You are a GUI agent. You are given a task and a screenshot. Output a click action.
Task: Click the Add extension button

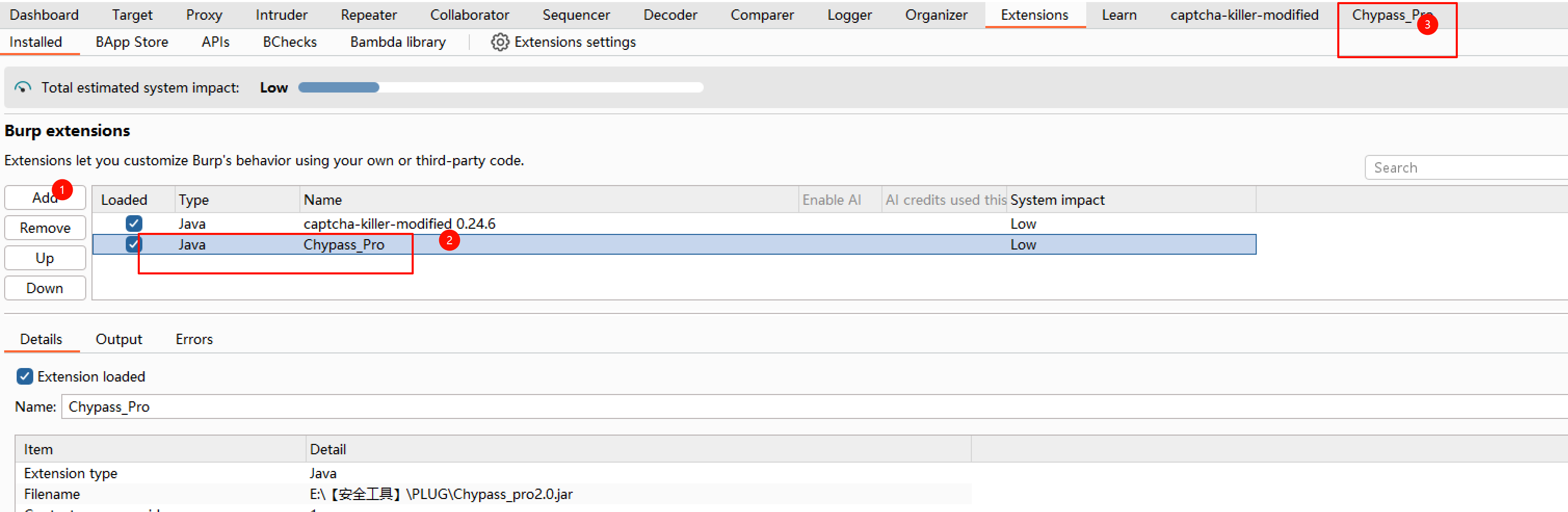tap(45, 198)
